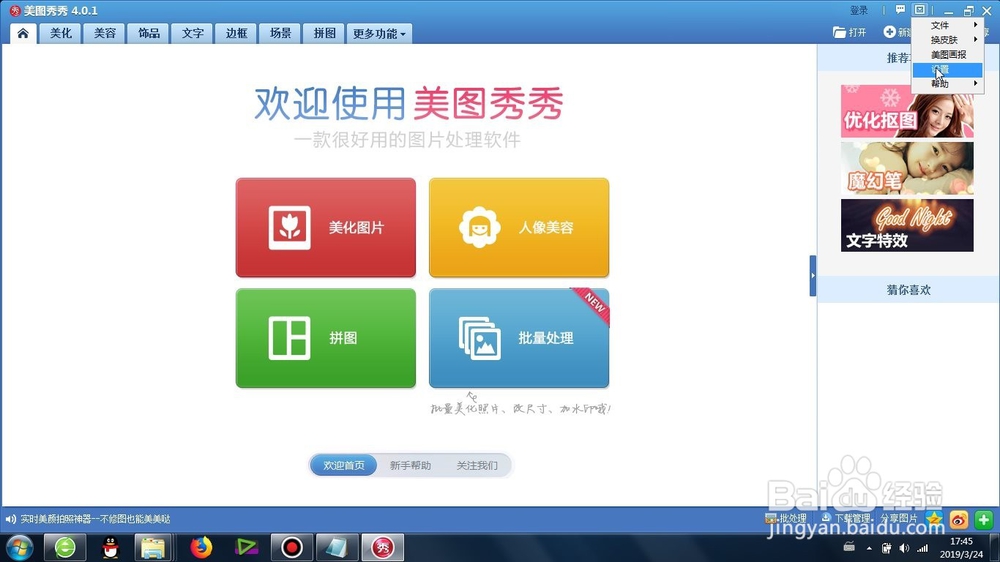
Task: Open File Explorer in taskbar
Action: coord(153,547)
